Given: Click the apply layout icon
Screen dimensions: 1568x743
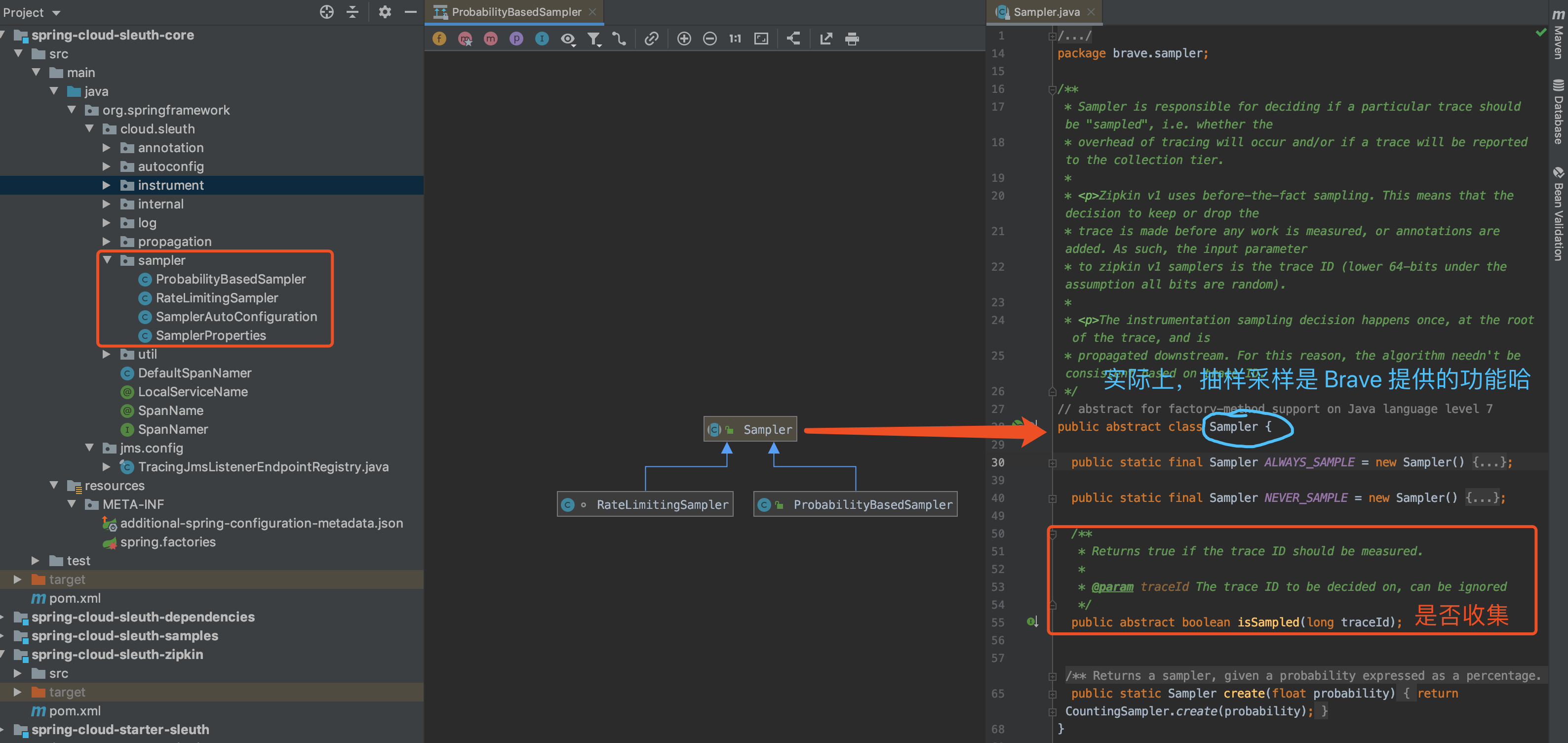Looking at the screenshot, I should click(793, 39).
